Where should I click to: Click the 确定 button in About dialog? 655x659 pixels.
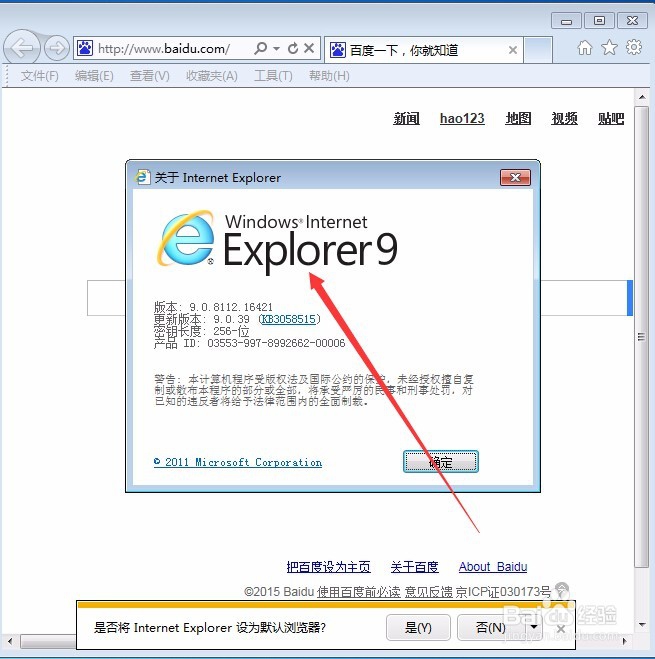coord(441,462)
